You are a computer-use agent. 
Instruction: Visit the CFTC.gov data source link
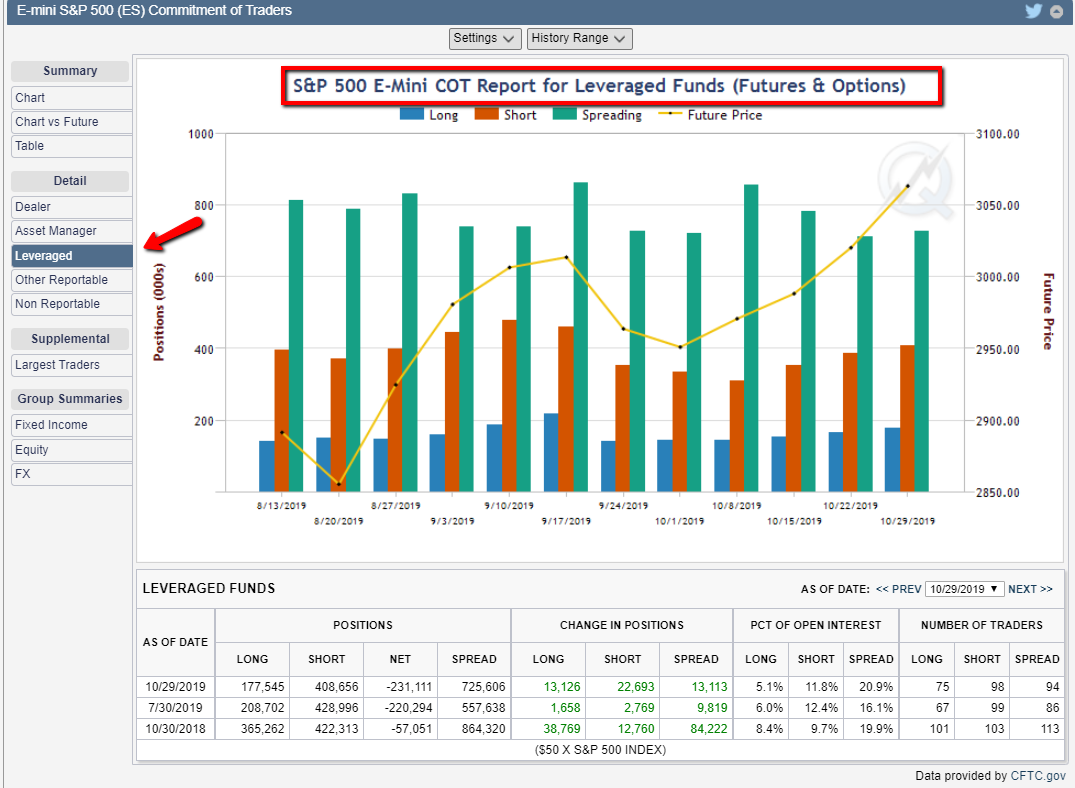tap(1038, 776)
